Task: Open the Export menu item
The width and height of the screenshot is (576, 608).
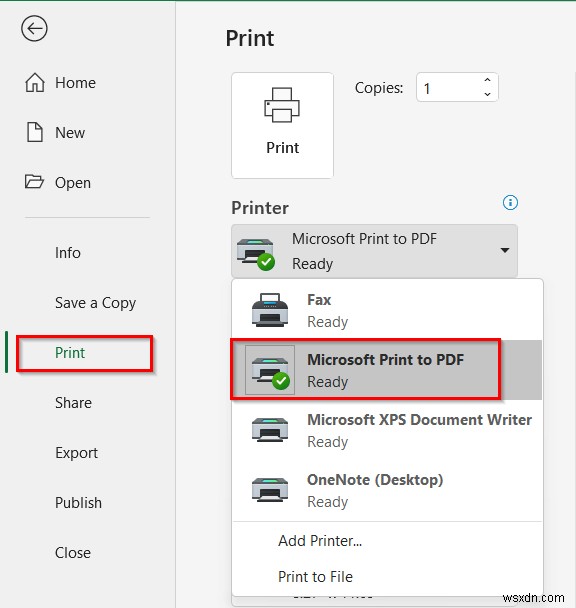Action: pos(76,453)
